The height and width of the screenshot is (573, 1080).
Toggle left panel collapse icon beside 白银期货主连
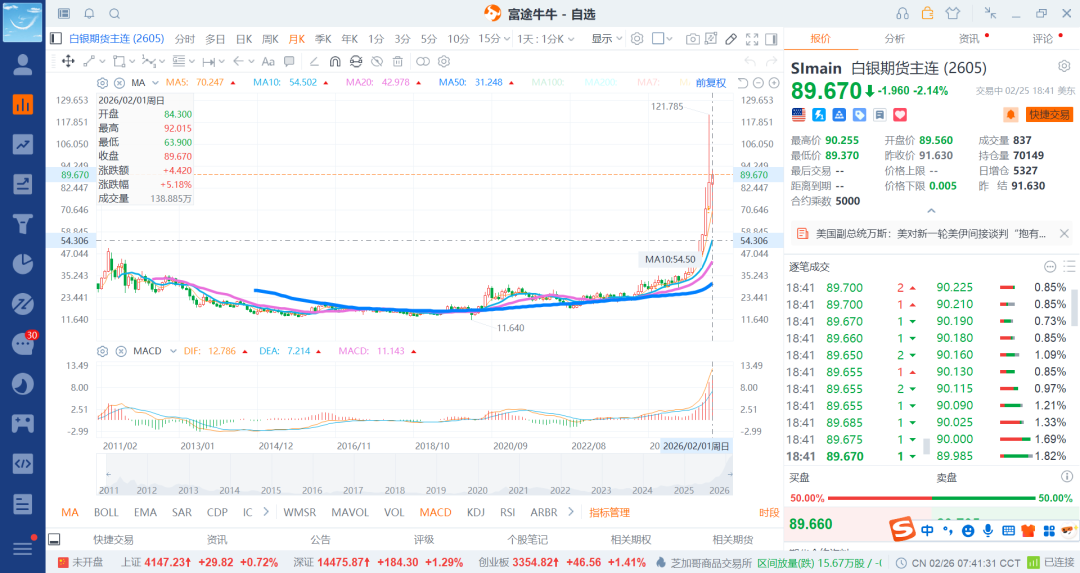56,39
